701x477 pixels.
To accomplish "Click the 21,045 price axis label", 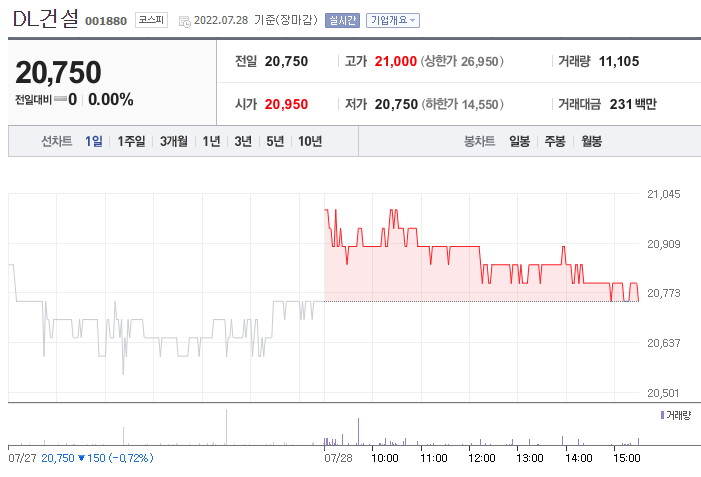I will [663, 194].
